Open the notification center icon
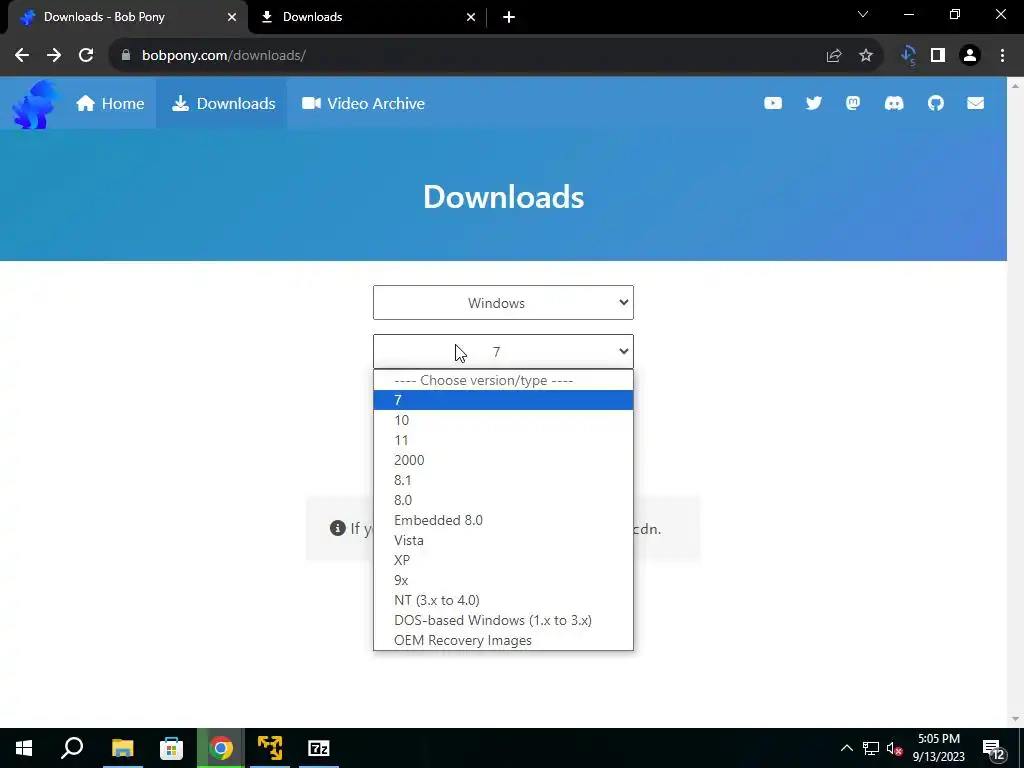1024x768 pixels. (993, 748)
